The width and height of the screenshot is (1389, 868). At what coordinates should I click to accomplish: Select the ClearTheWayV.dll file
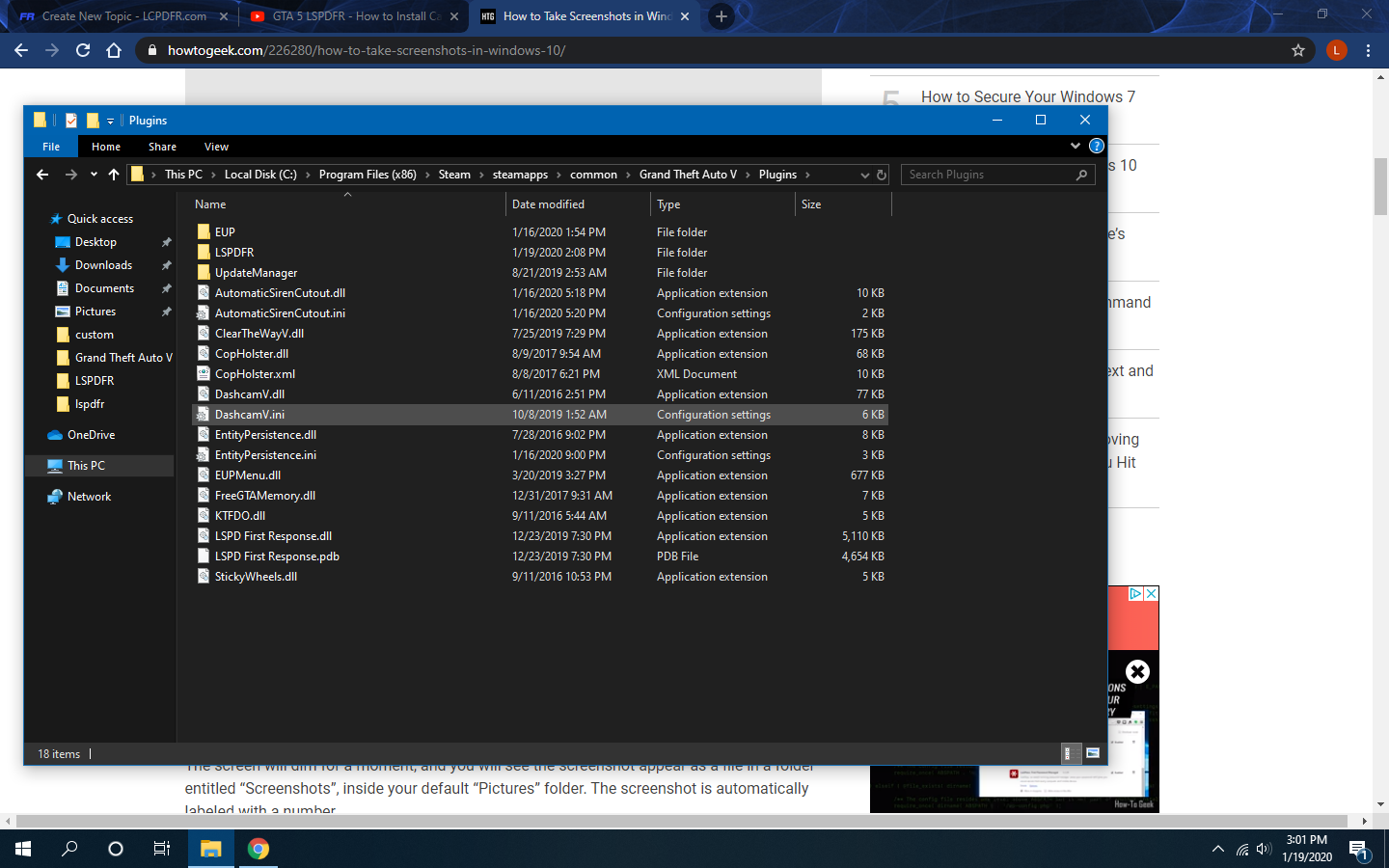(539, 334)
